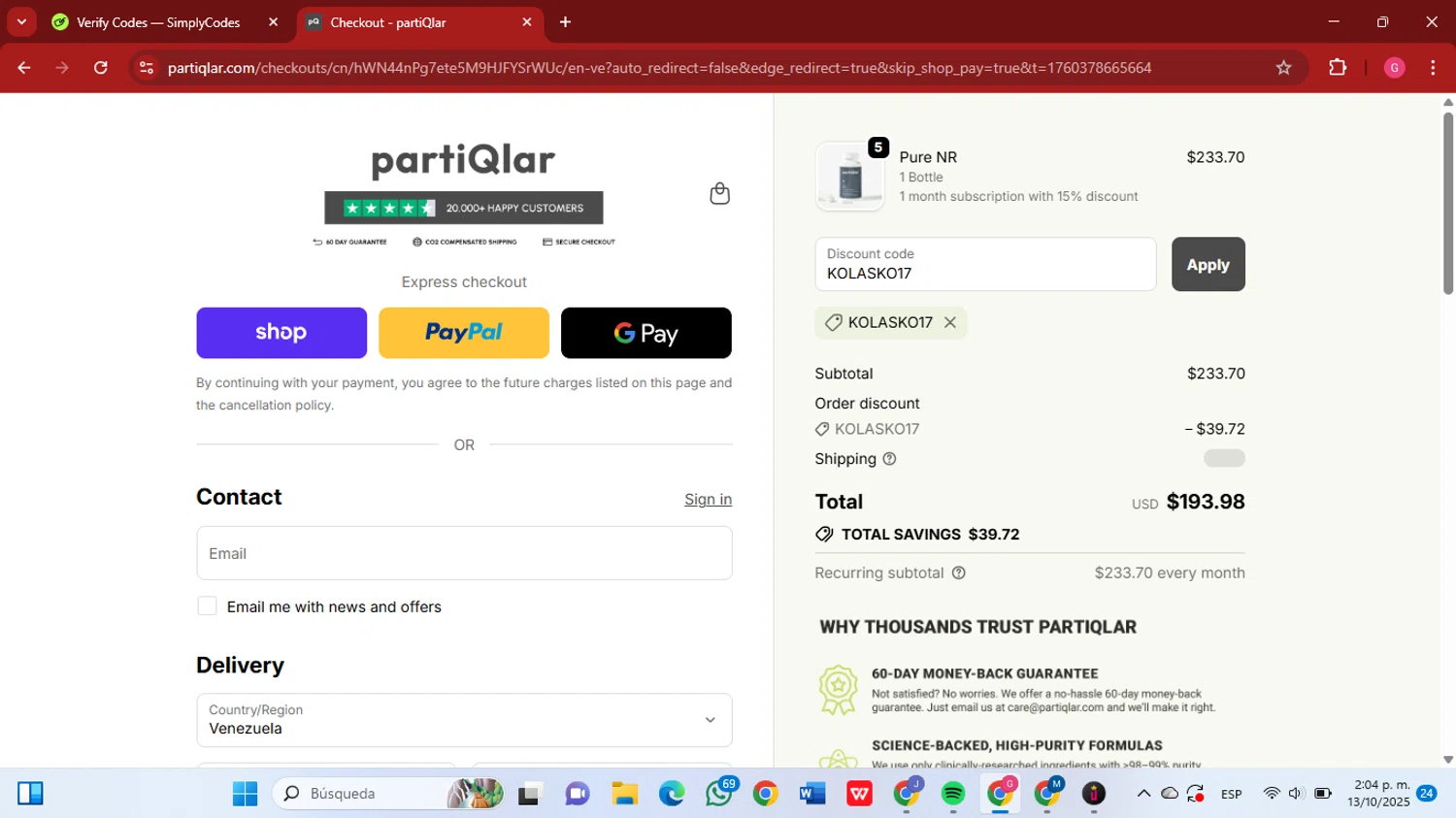Open a new browser tab

click(565, 21)
